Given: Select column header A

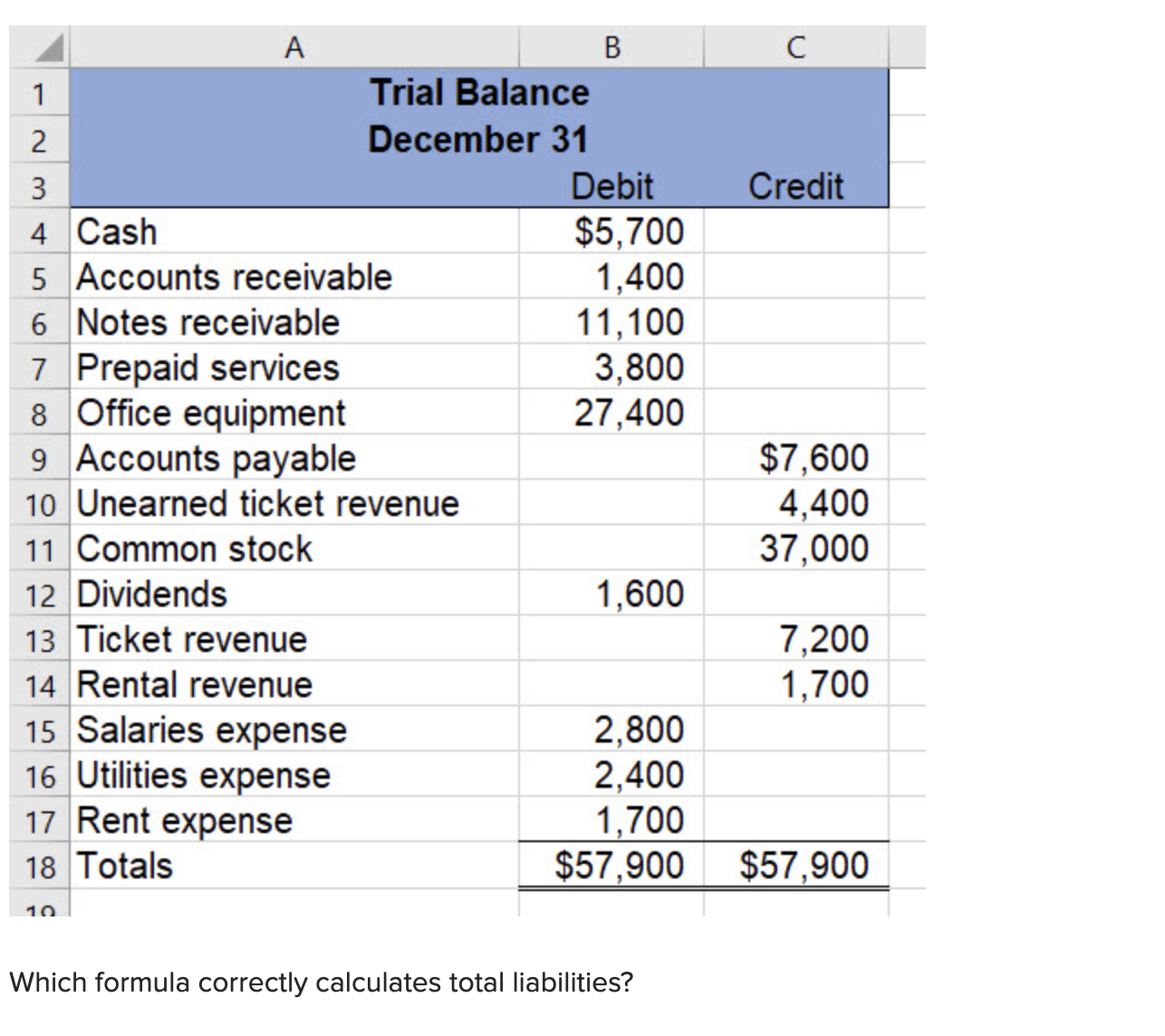Looking at the screenshot, I should [x=294, y=47].
